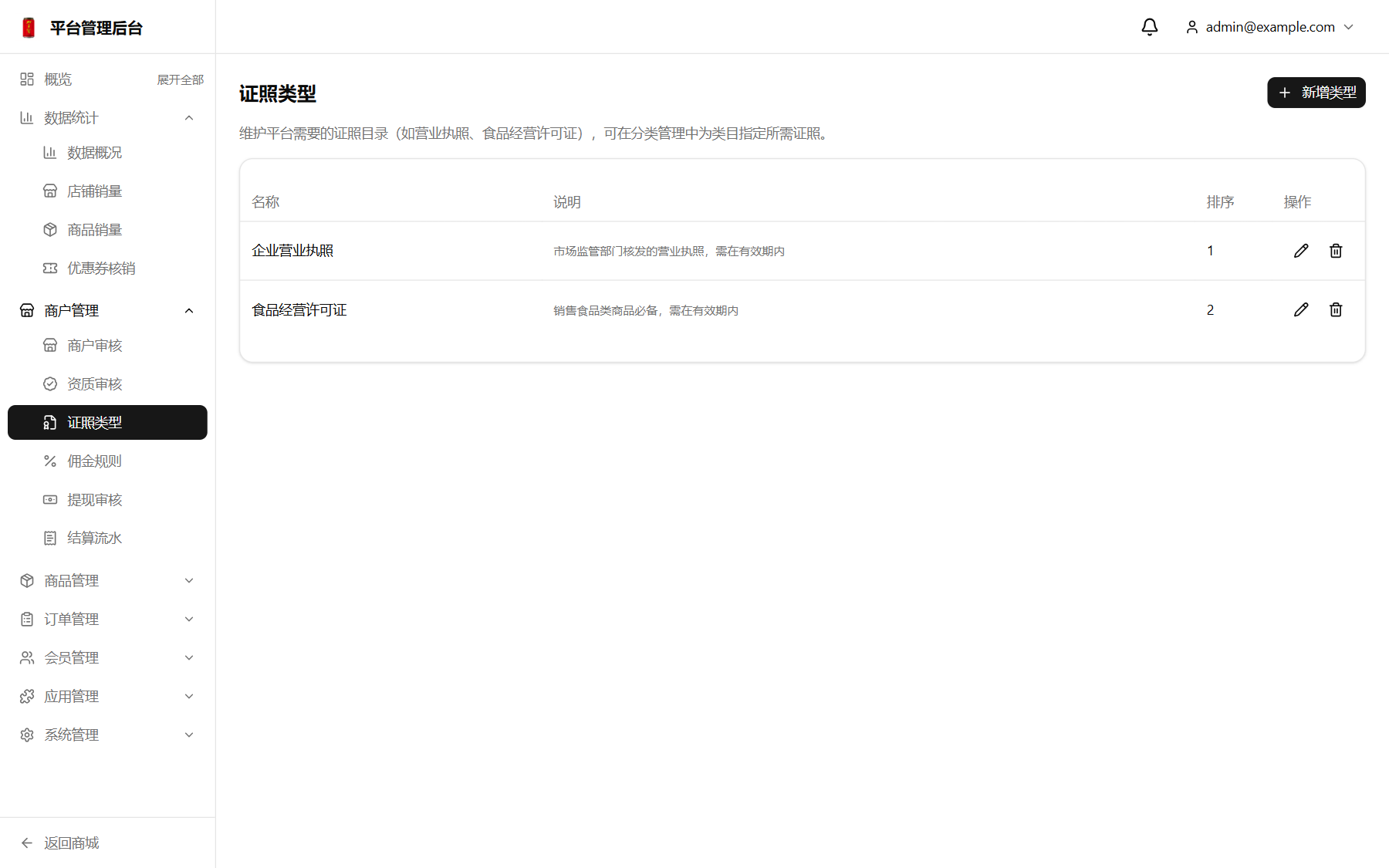Expand the 订单管理 section
1389x868 pixels.
pyautogui.click(x=107, y=620)
